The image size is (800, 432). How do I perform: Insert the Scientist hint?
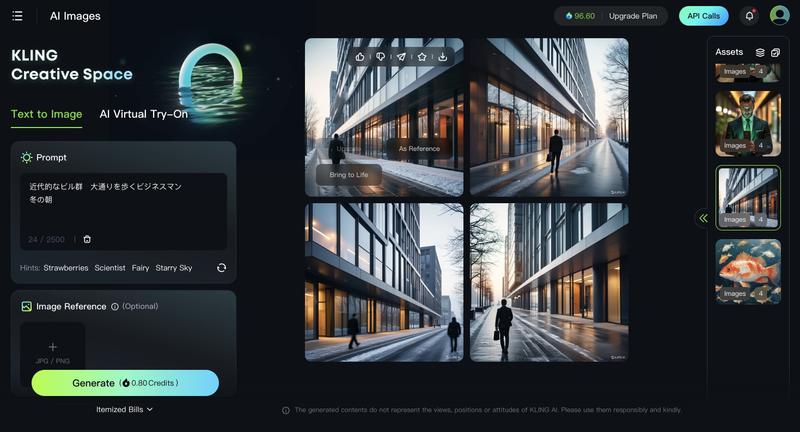pyautogui.click(x=110, y=268)
